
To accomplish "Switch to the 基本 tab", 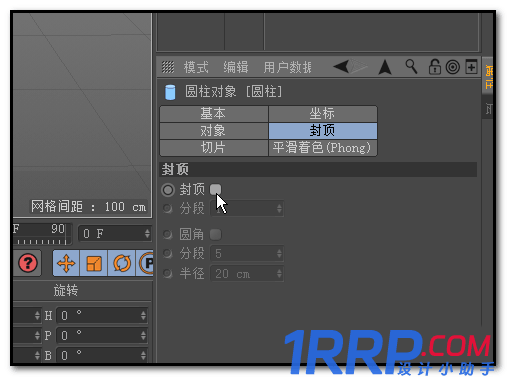I will pos(214,114).
